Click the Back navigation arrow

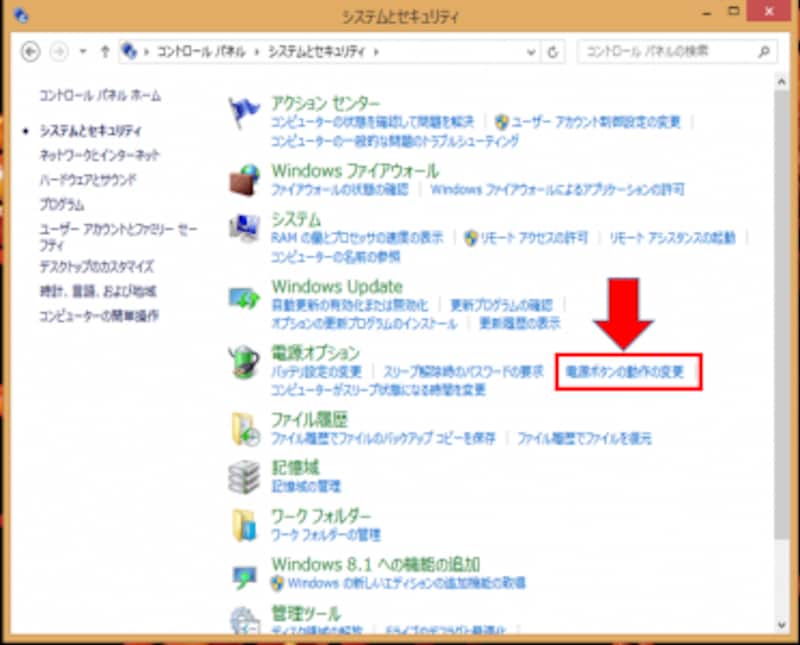(31, 52)
